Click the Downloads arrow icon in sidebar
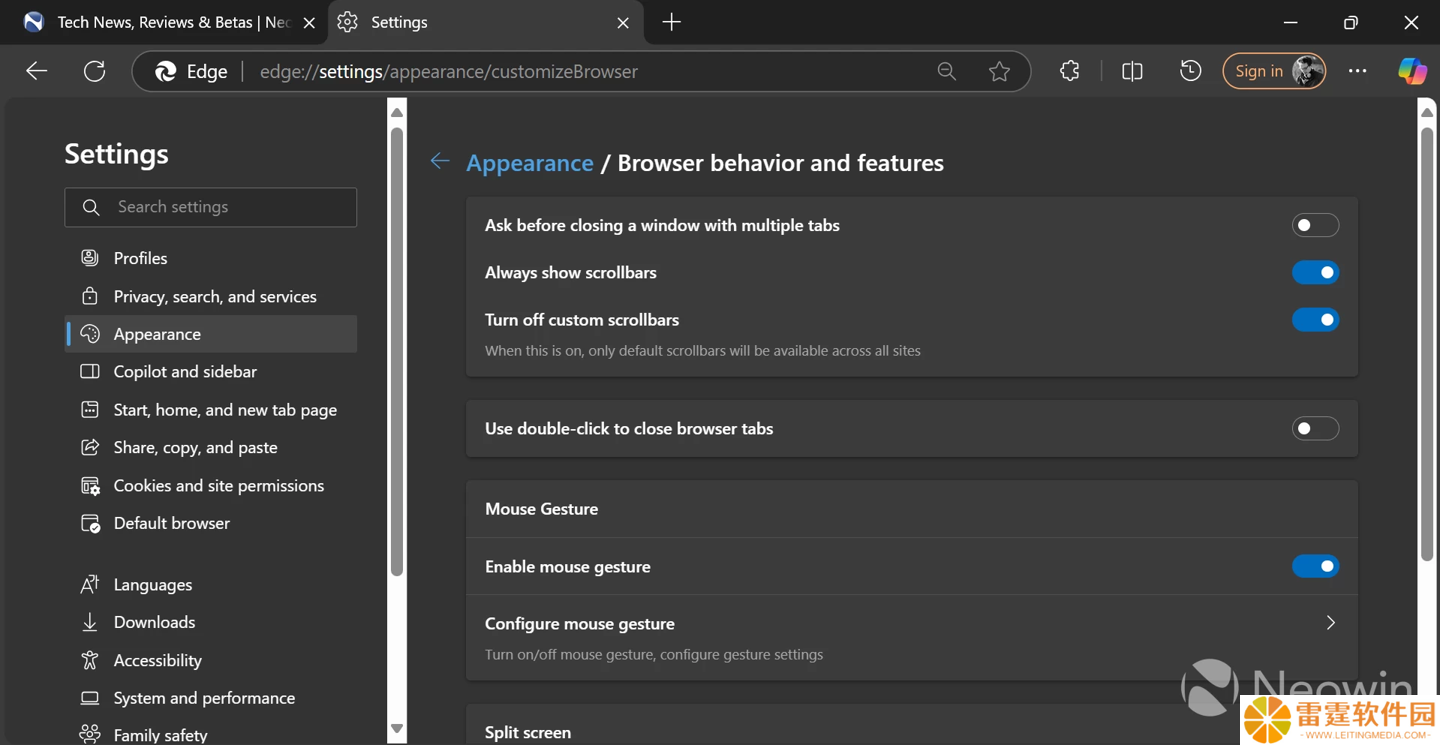 click(x=90, y=622)
